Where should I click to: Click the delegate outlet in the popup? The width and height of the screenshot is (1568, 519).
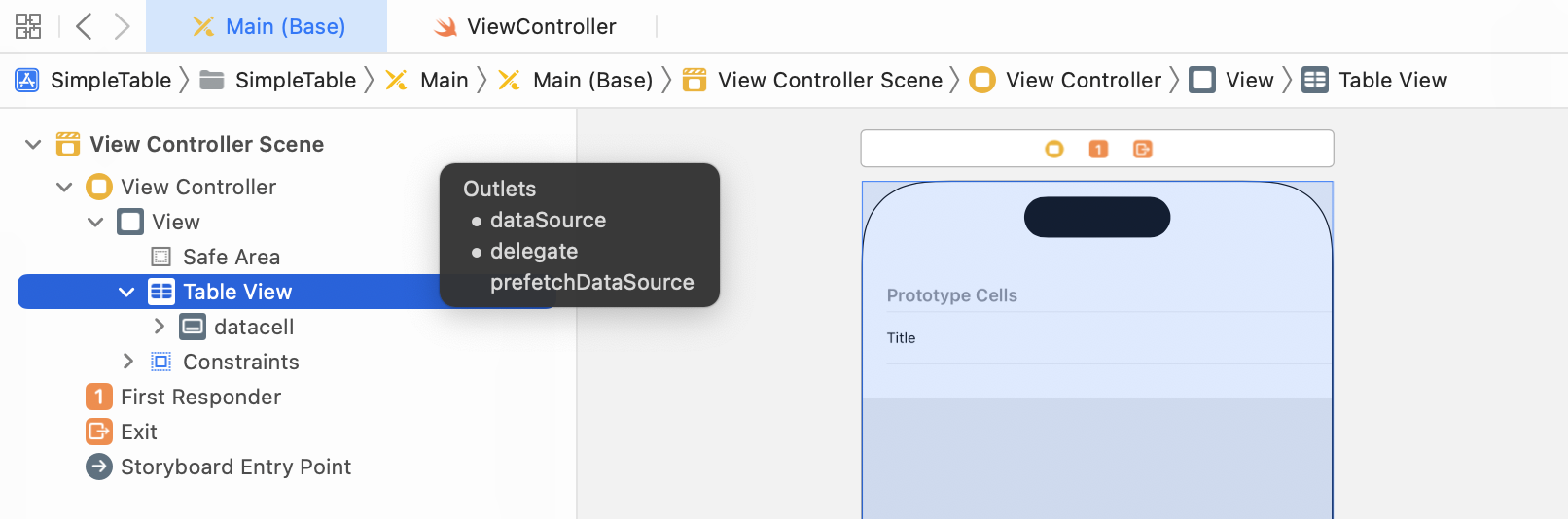534,251
